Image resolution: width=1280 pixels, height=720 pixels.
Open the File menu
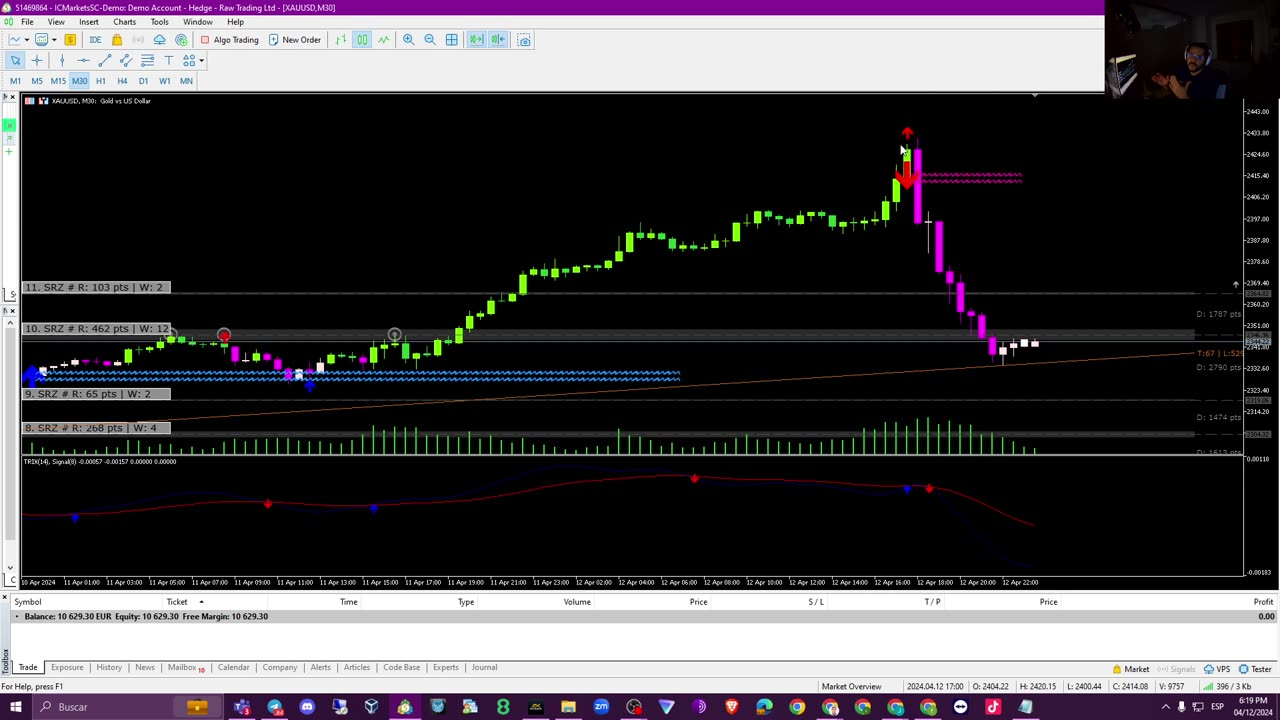coord(27,22)
